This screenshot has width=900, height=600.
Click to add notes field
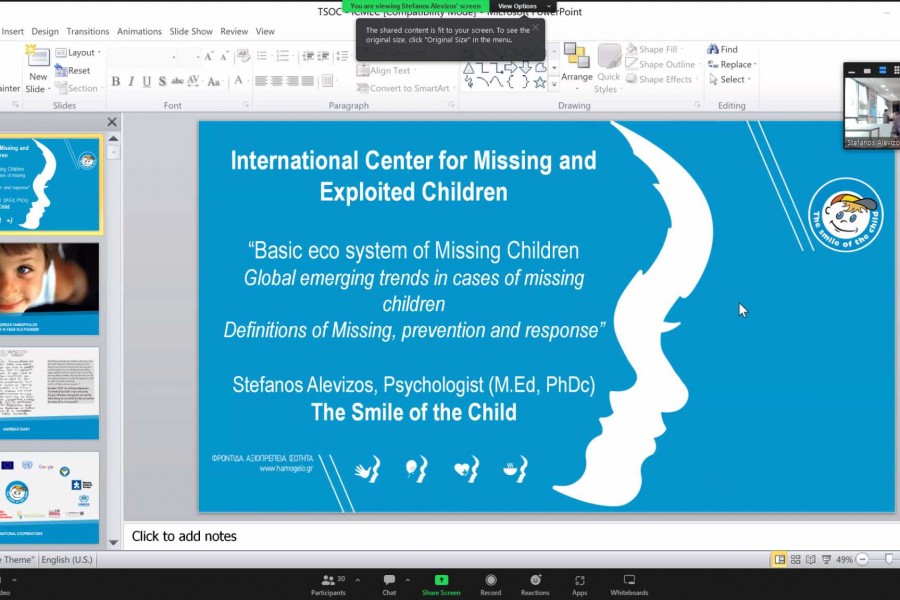point(509,536)
